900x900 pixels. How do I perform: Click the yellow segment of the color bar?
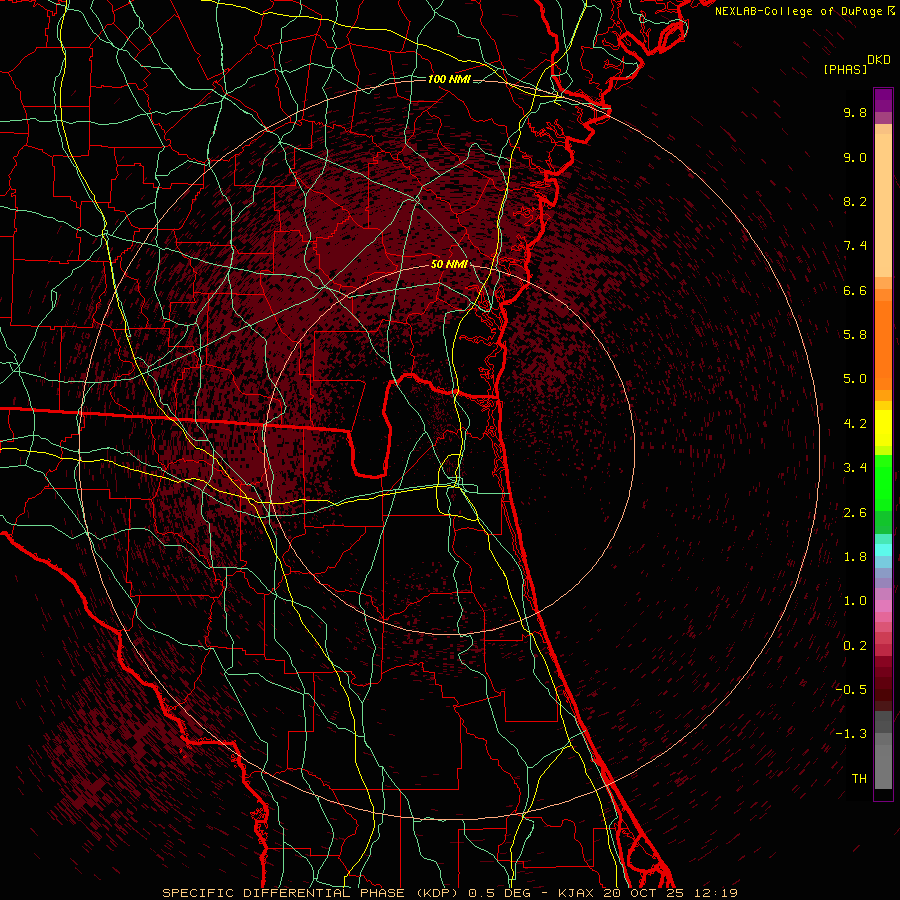pyautogui.click(x=883, y=428)
